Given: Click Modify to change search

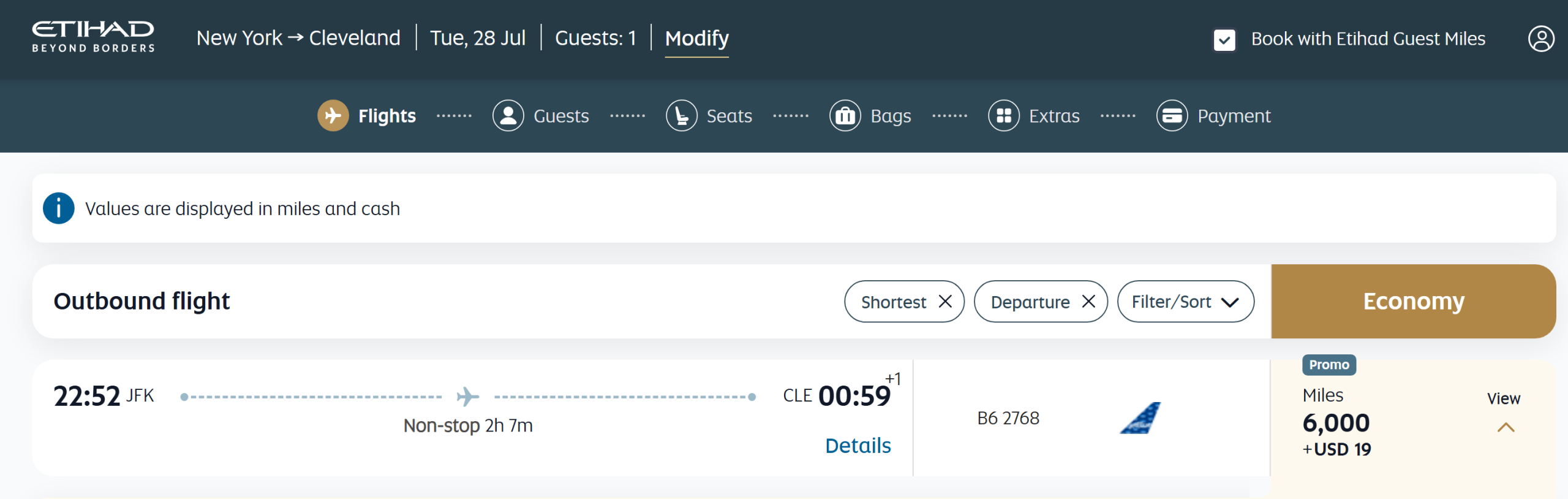Looking at the screenshot, I should pyautogui.click(x=697, y=39).
